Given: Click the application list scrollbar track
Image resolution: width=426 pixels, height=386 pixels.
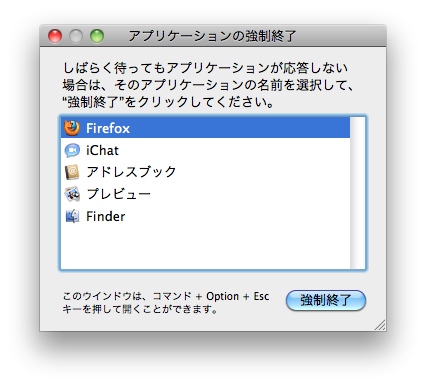Looking at the screenshot, I should click(357, 193).
